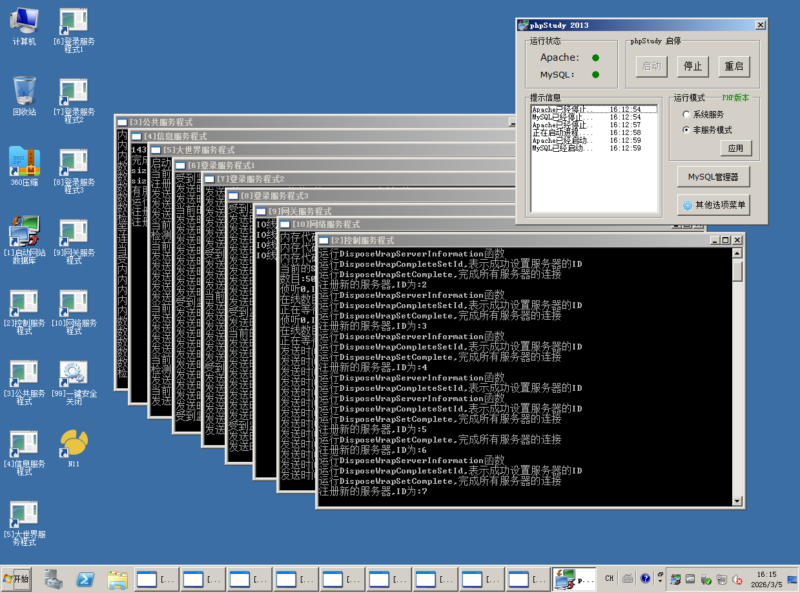Viewport: 800px width, 593px height.
Task: Click the 重启 restart button
Action: point(734,66)
